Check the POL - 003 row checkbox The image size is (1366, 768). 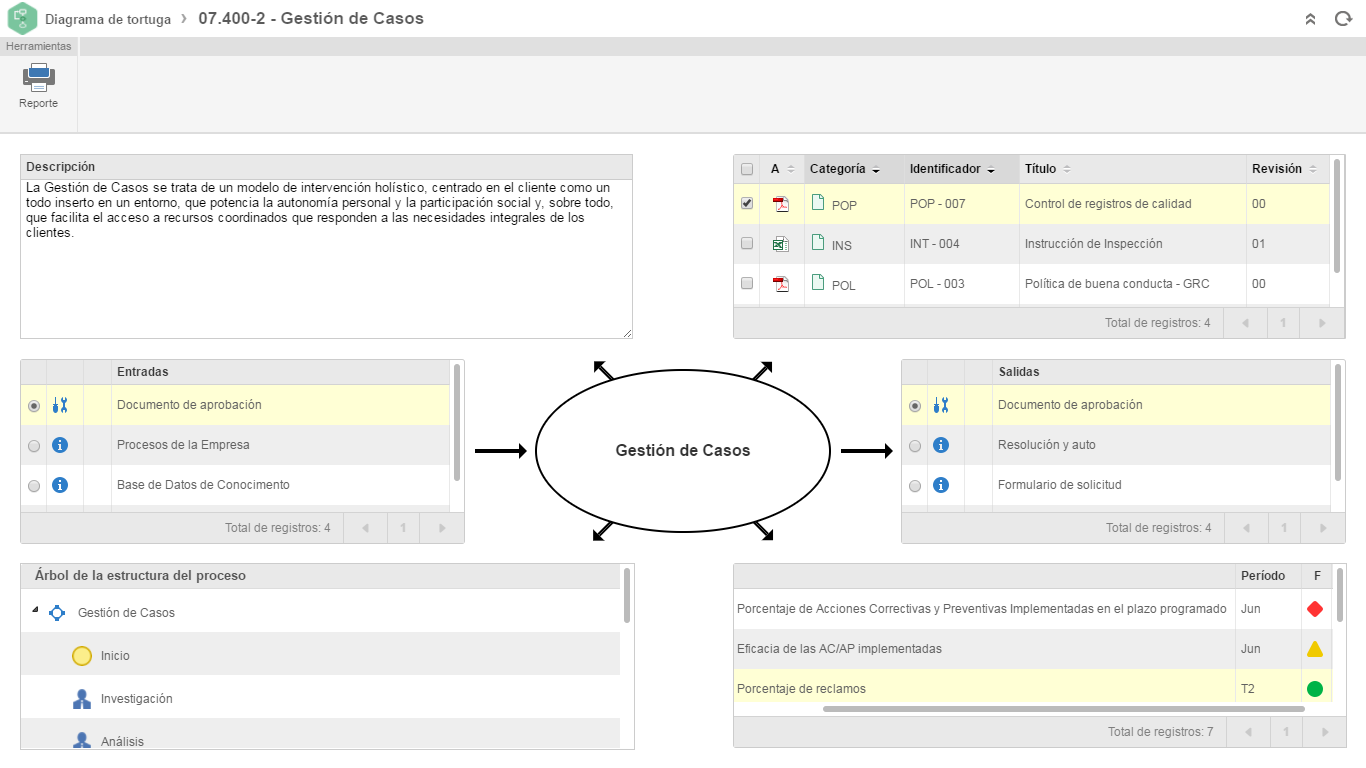click(x=747, y=283)
